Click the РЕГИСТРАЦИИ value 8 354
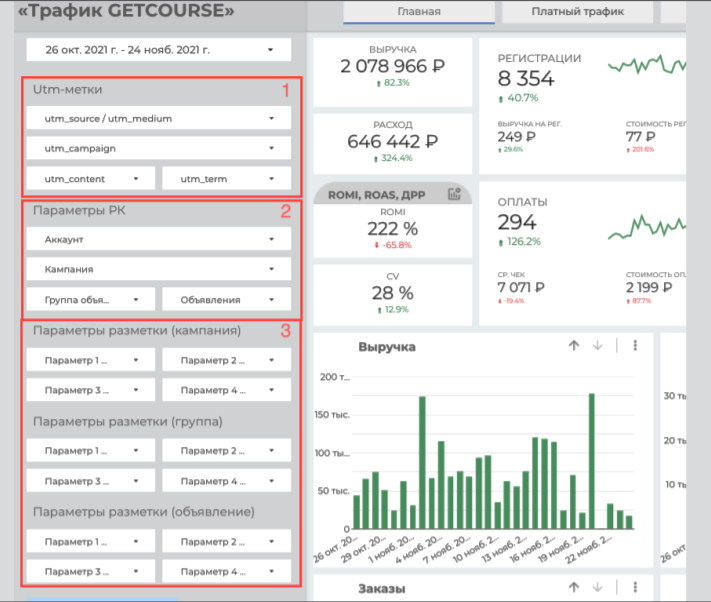Viewport: 711px width, 602px height. point(526,78)
